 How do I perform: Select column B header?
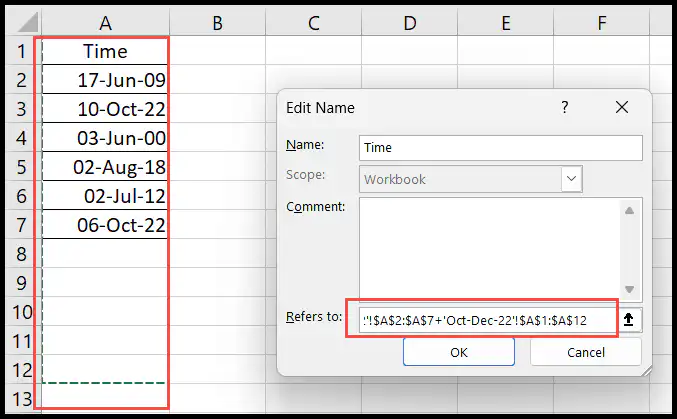(218, 22)
